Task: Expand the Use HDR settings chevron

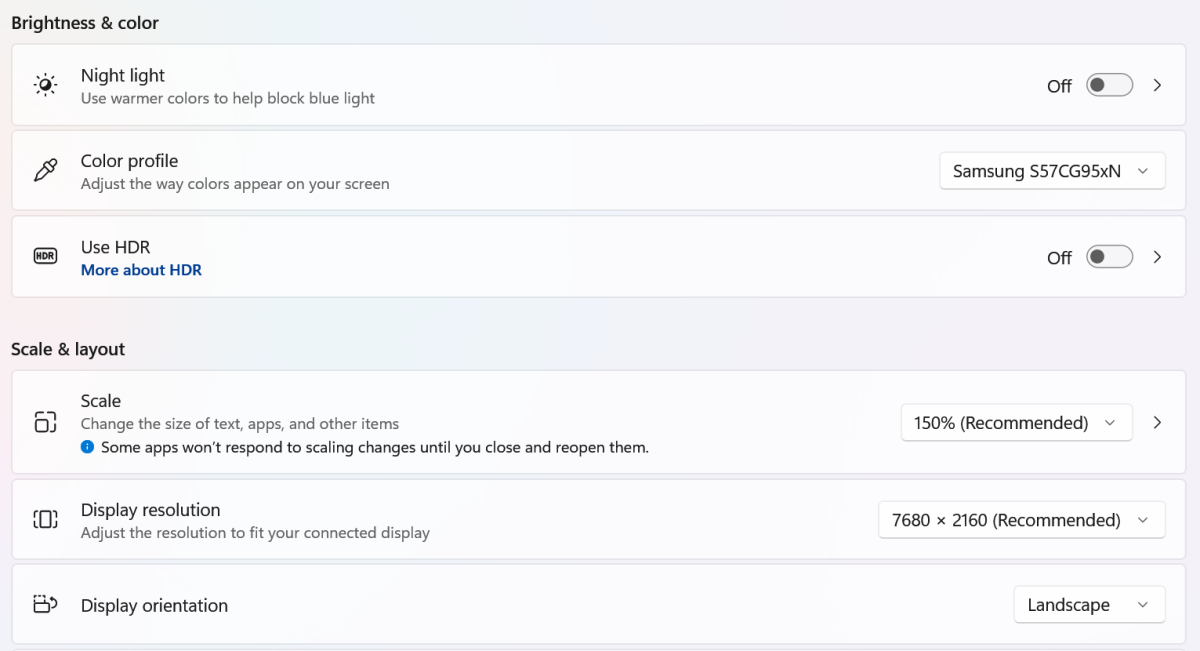Action: pos(1157,257)
